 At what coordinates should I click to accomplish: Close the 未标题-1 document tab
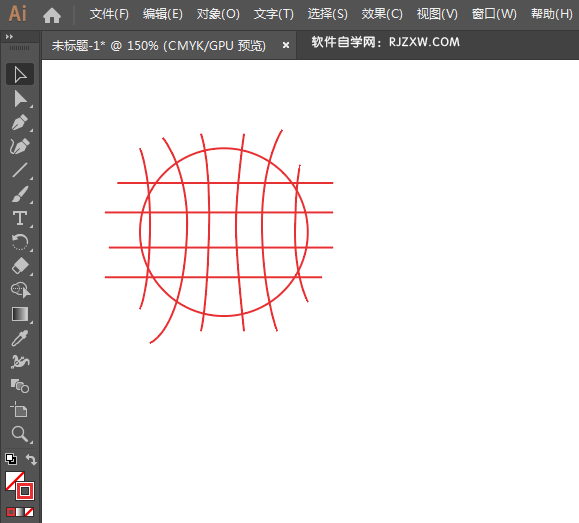click(285, 45)
